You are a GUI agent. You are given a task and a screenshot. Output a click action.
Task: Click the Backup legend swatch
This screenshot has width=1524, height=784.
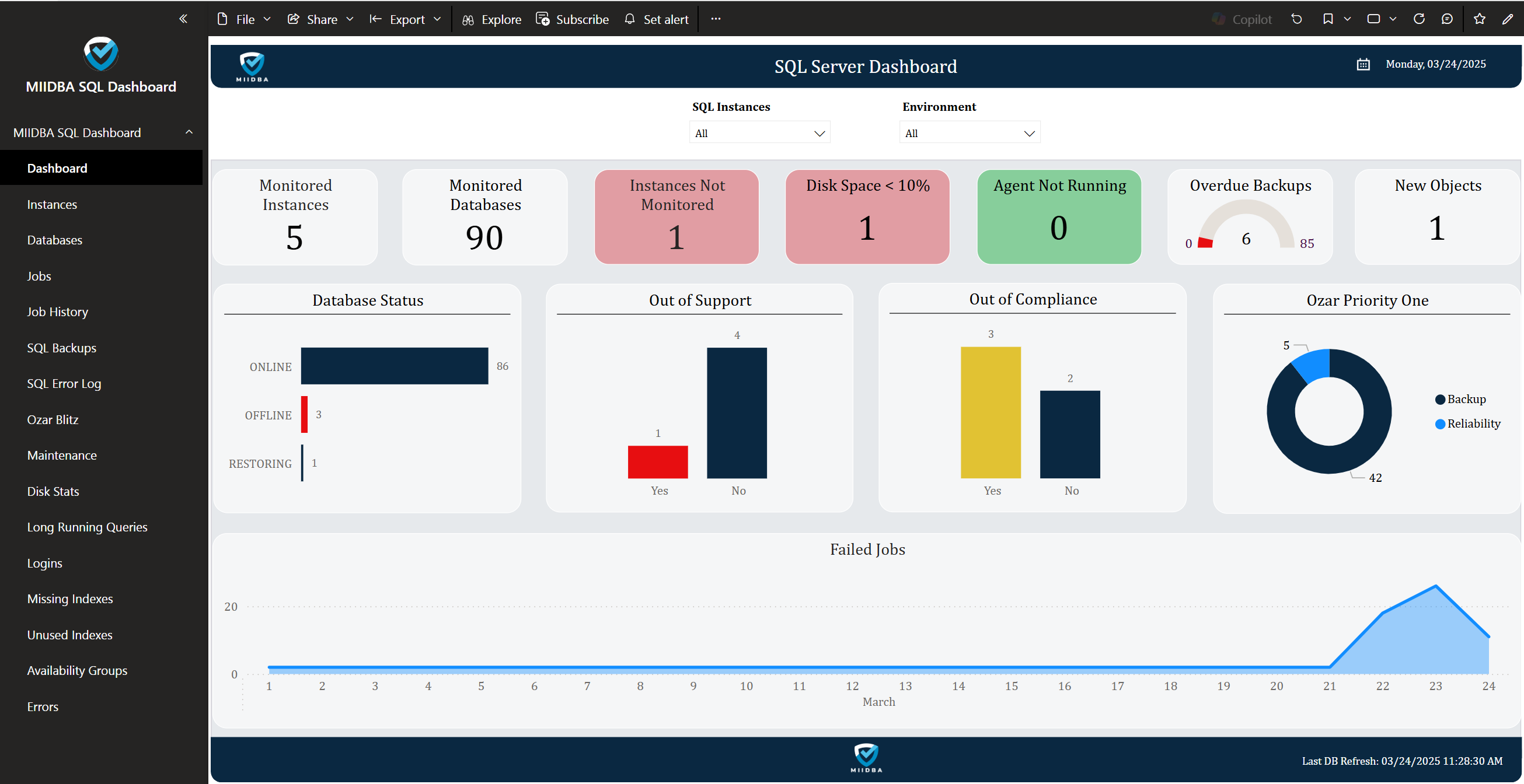tap(1440, 400)
